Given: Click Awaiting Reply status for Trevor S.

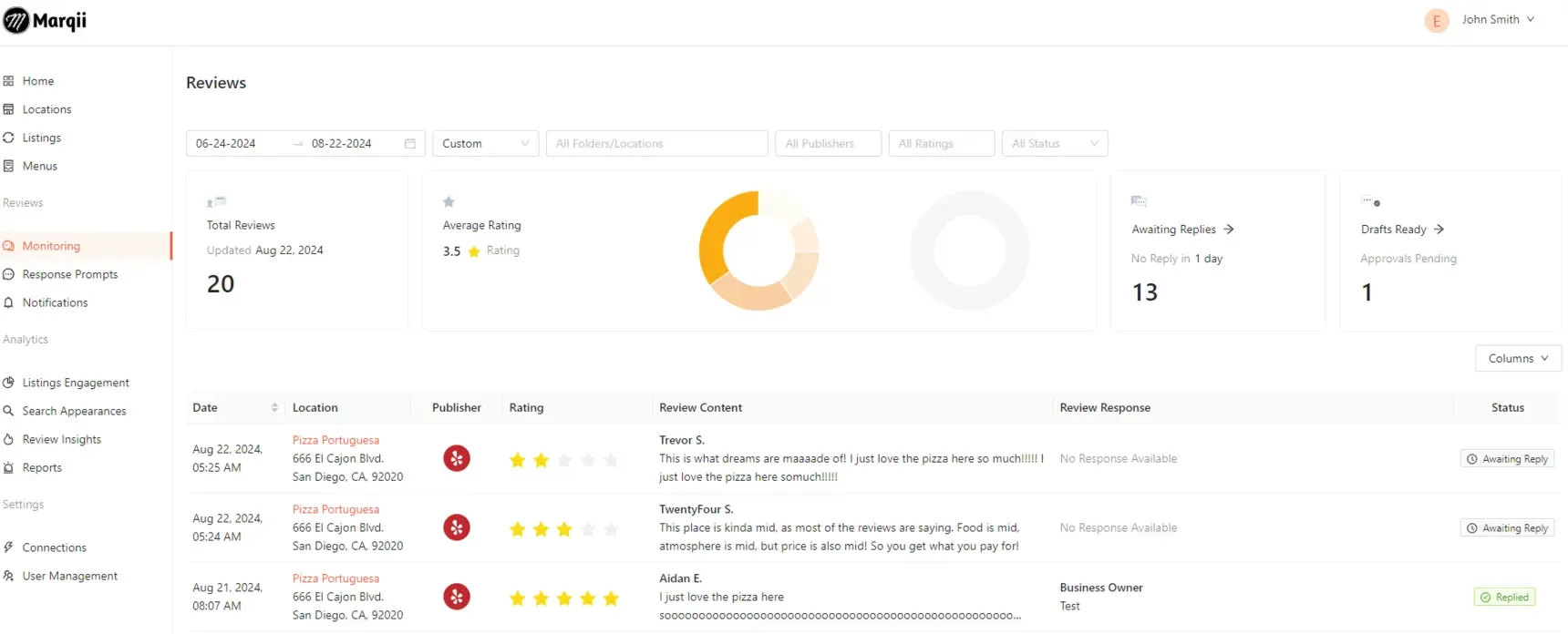Looking at the screenshot, I should [1507, 459].
